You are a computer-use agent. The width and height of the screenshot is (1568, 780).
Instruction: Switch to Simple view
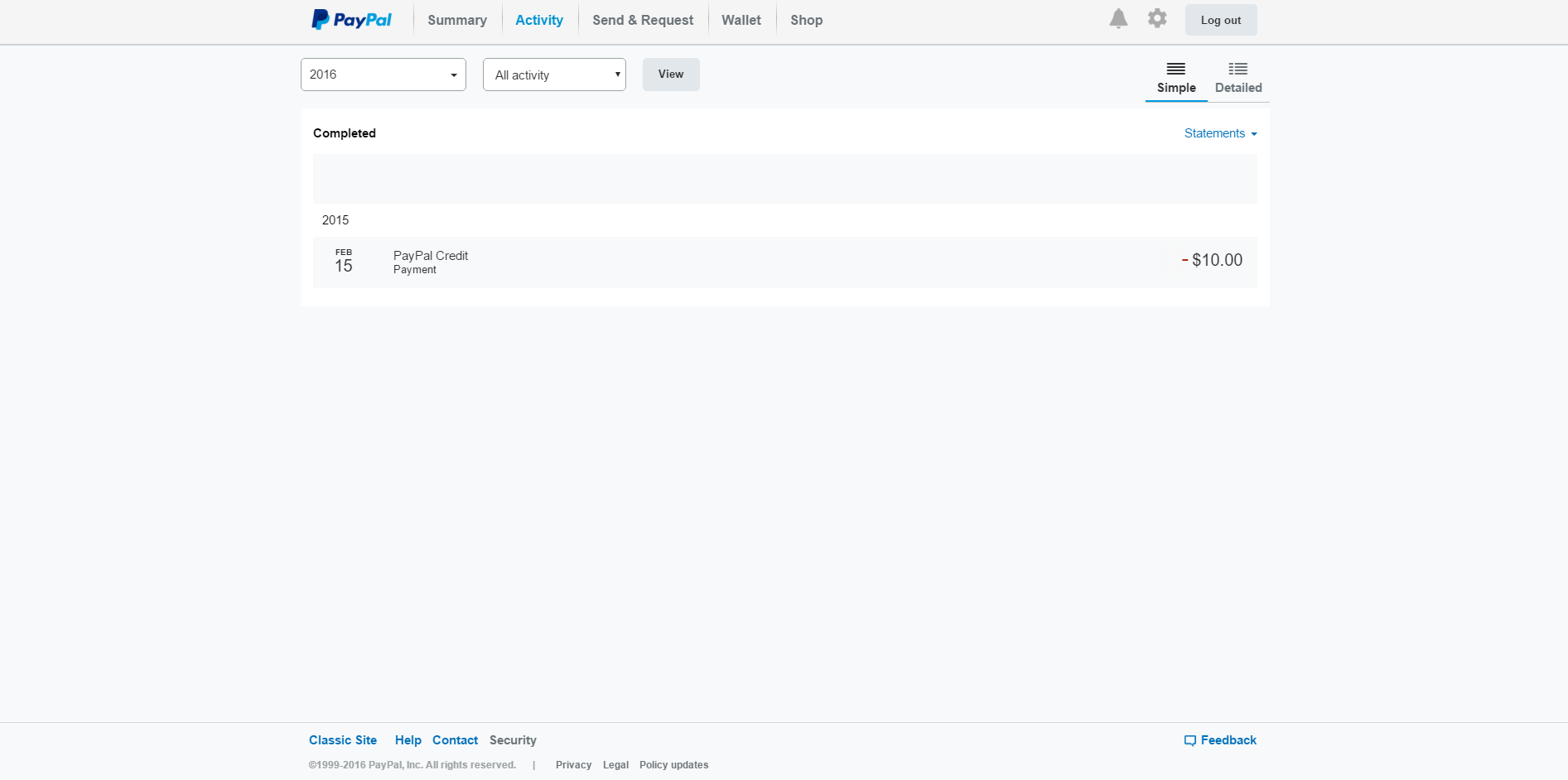1176,78
